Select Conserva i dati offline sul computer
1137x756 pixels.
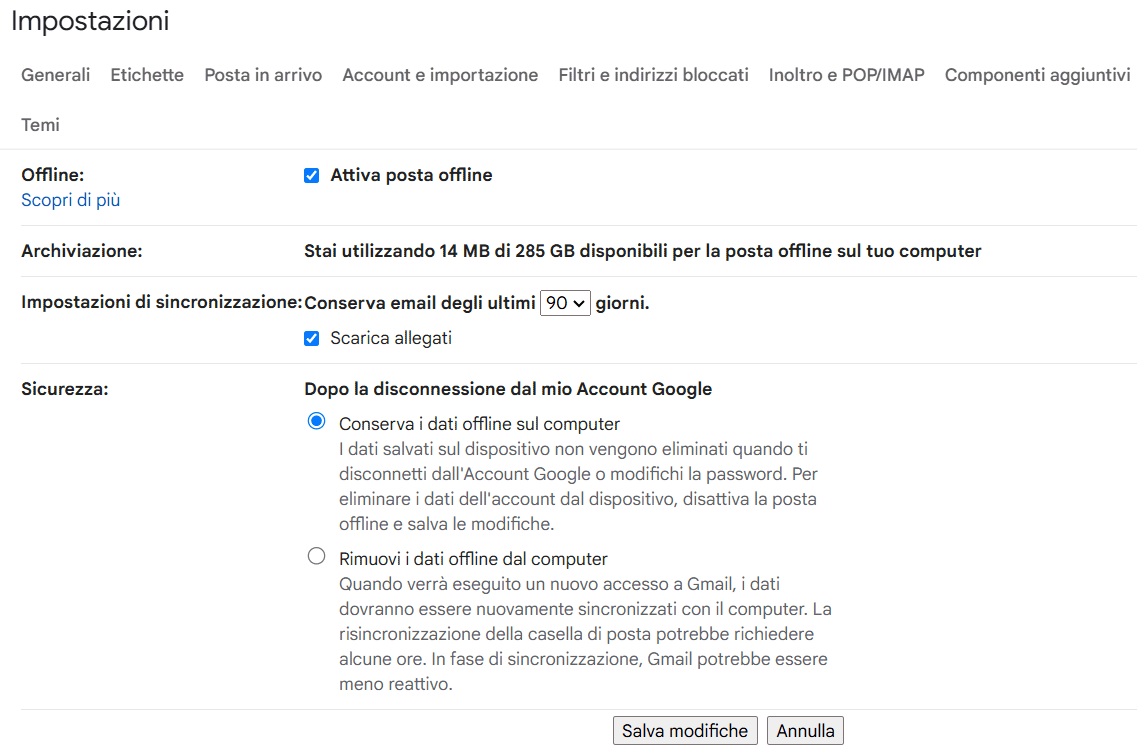317,422
